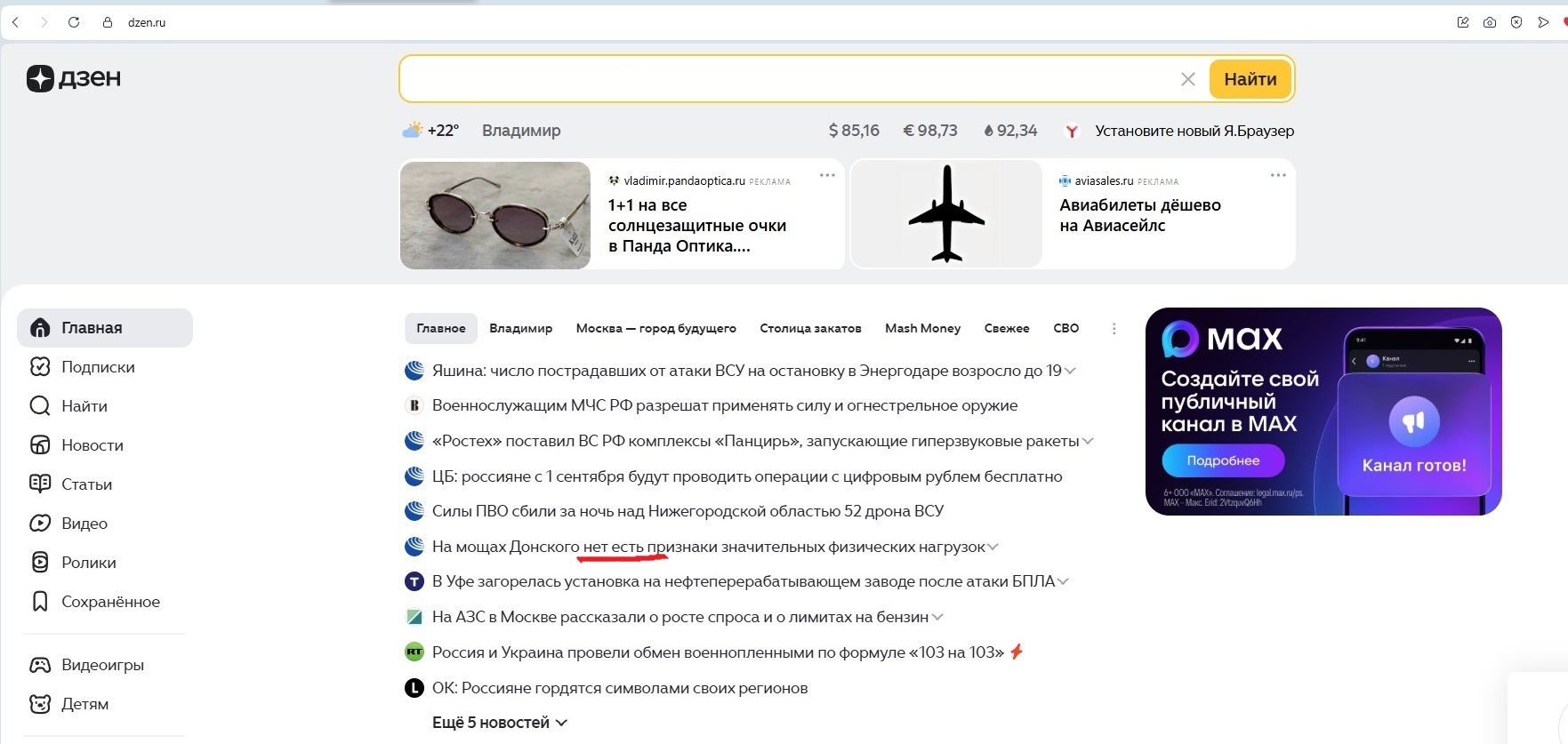Click the Канал готов! card in MAX banner

[x=1414, y=435]
